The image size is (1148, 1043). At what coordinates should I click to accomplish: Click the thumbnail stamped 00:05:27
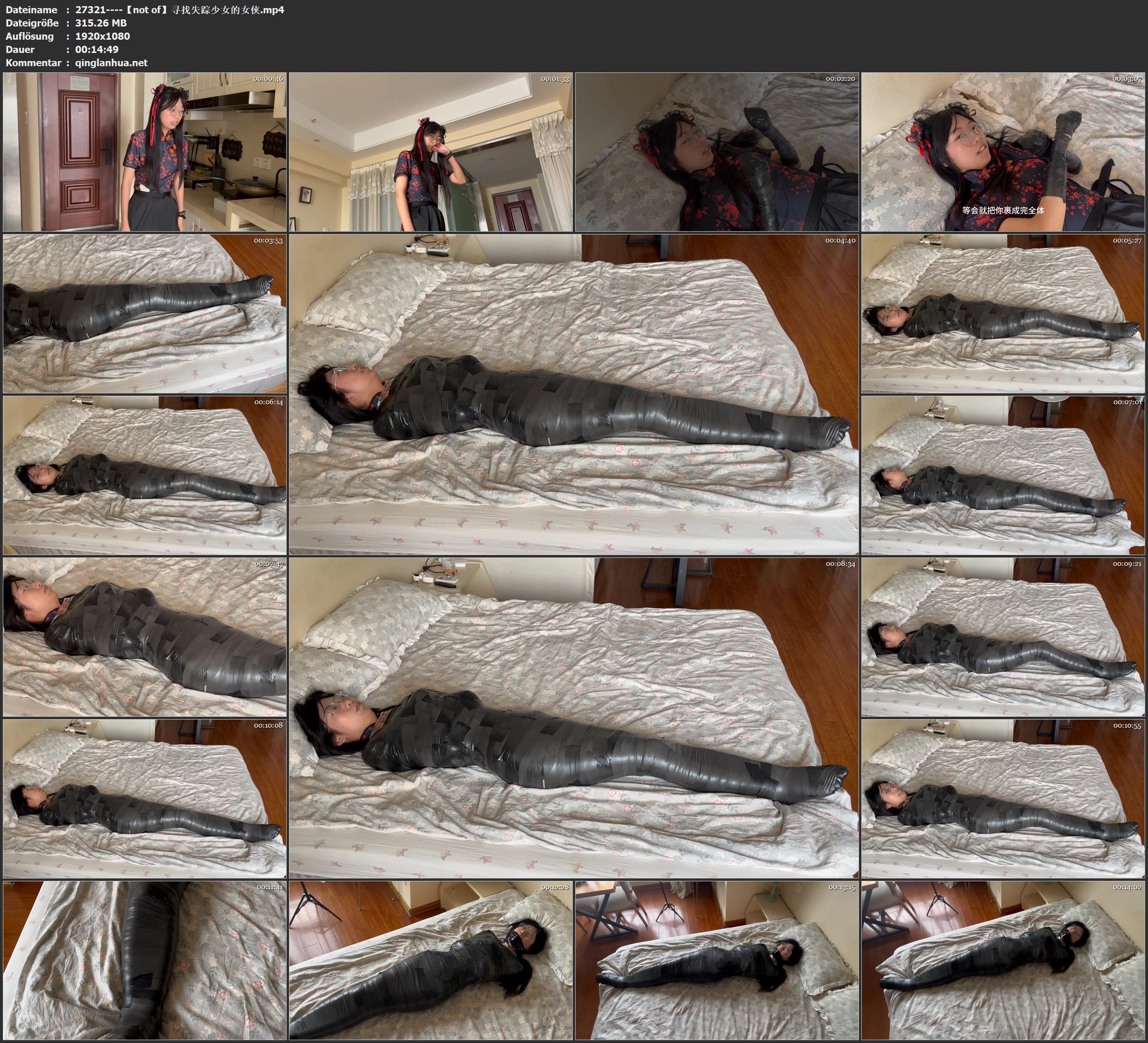tap(1003, 313)
